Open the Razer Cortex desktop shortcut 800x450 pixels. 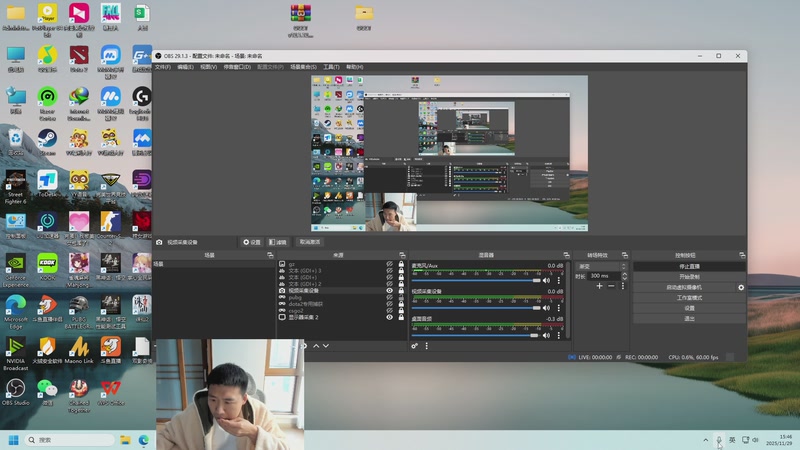click(x=47, y=104)
